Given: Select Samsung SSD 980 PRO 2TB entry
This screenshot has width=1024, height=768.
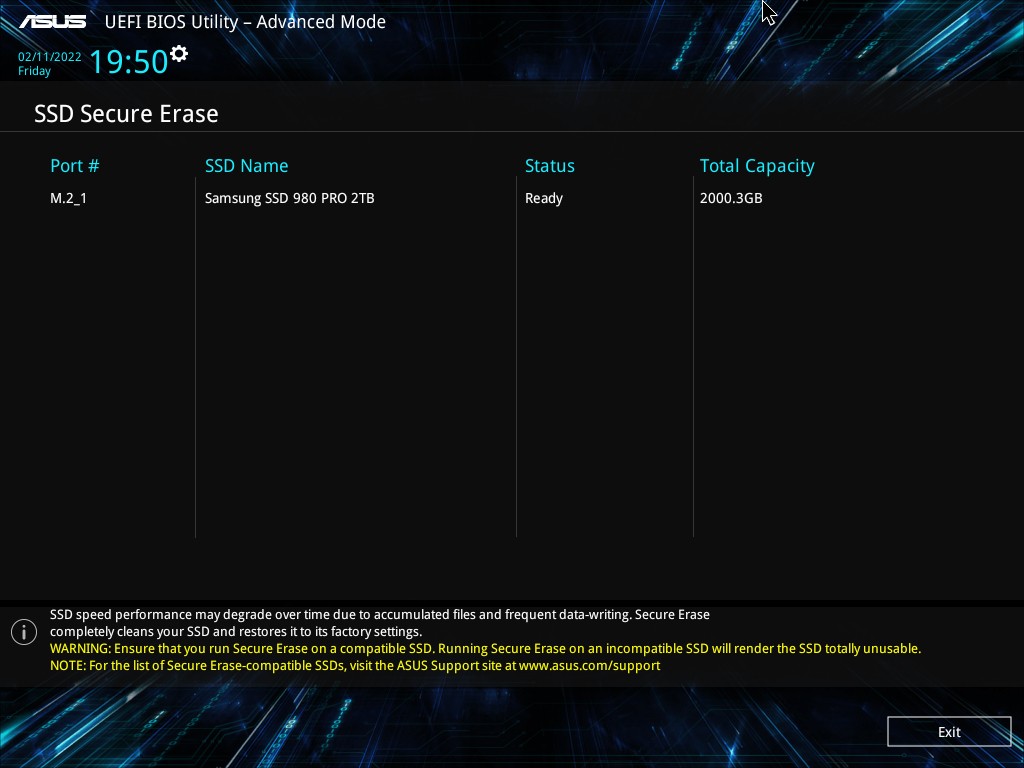Looking at the screenshot, I should [289, 198].
